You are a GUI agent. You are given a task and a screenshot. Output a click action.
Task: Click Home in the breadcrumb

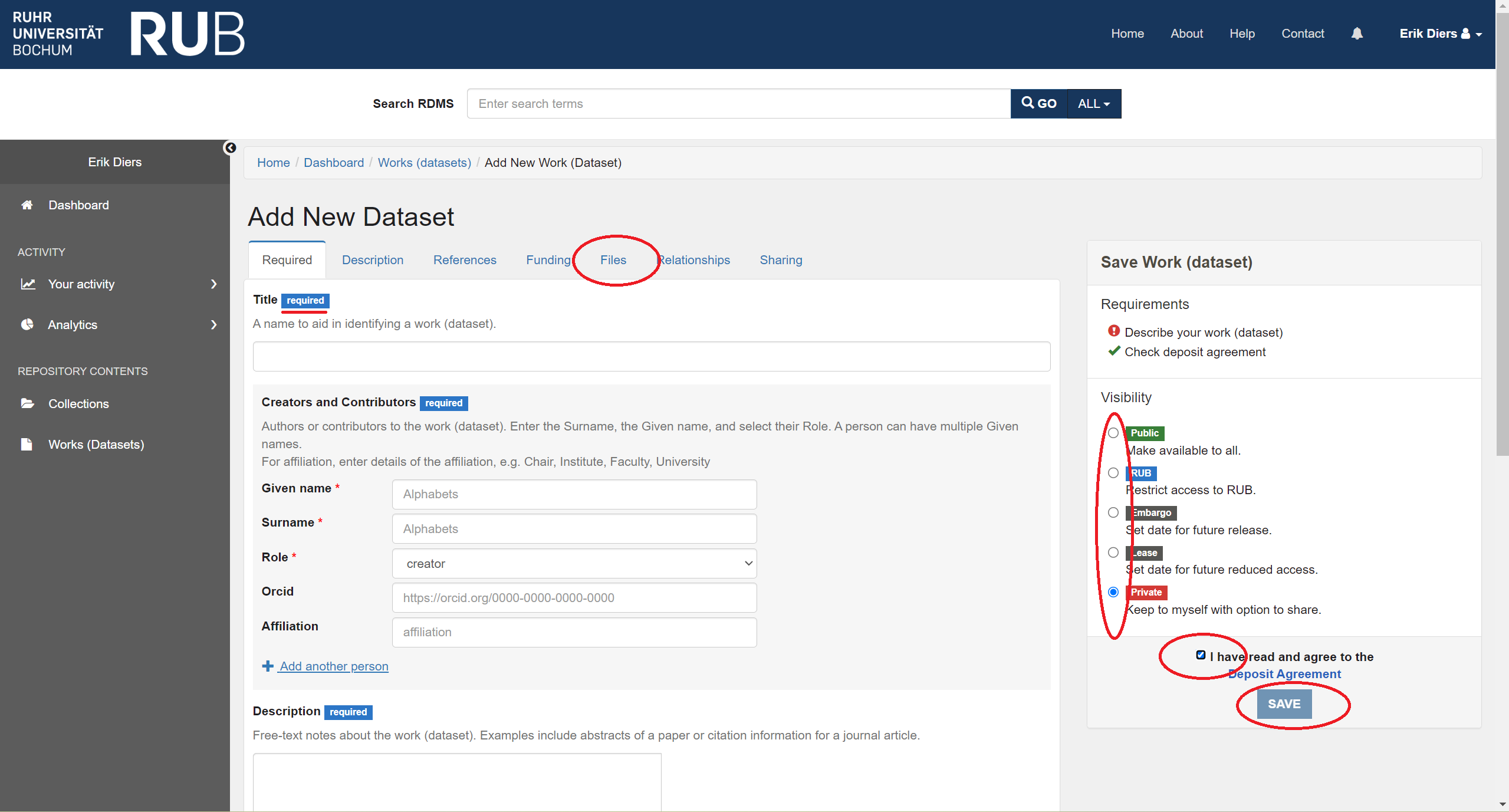[x=274, y=163]
